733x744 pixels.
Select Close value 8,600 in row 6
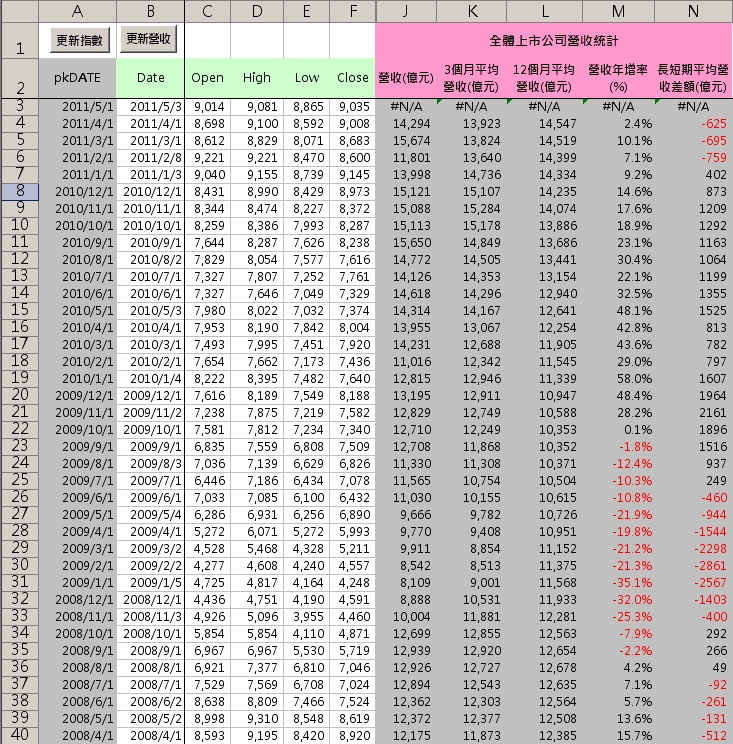tap(353, 158)
